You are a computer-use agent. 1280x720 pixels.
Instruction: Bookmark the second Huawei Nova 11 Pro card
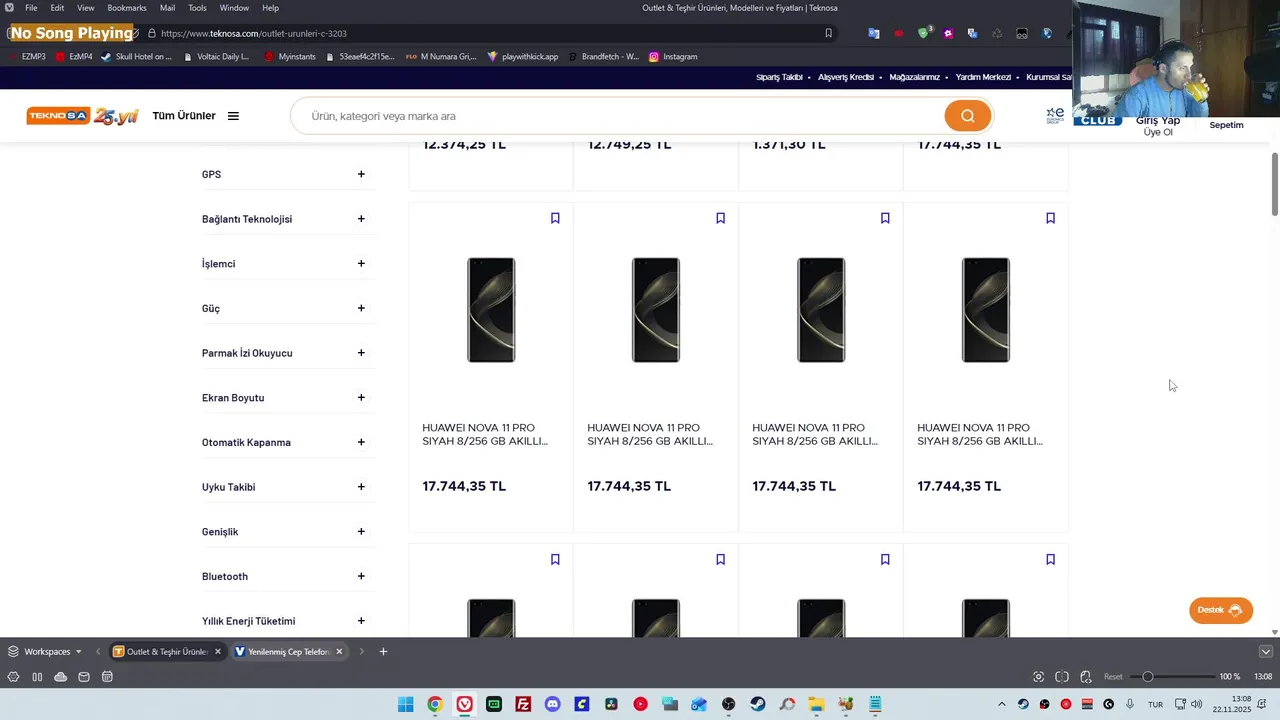(x=720, y=218)
